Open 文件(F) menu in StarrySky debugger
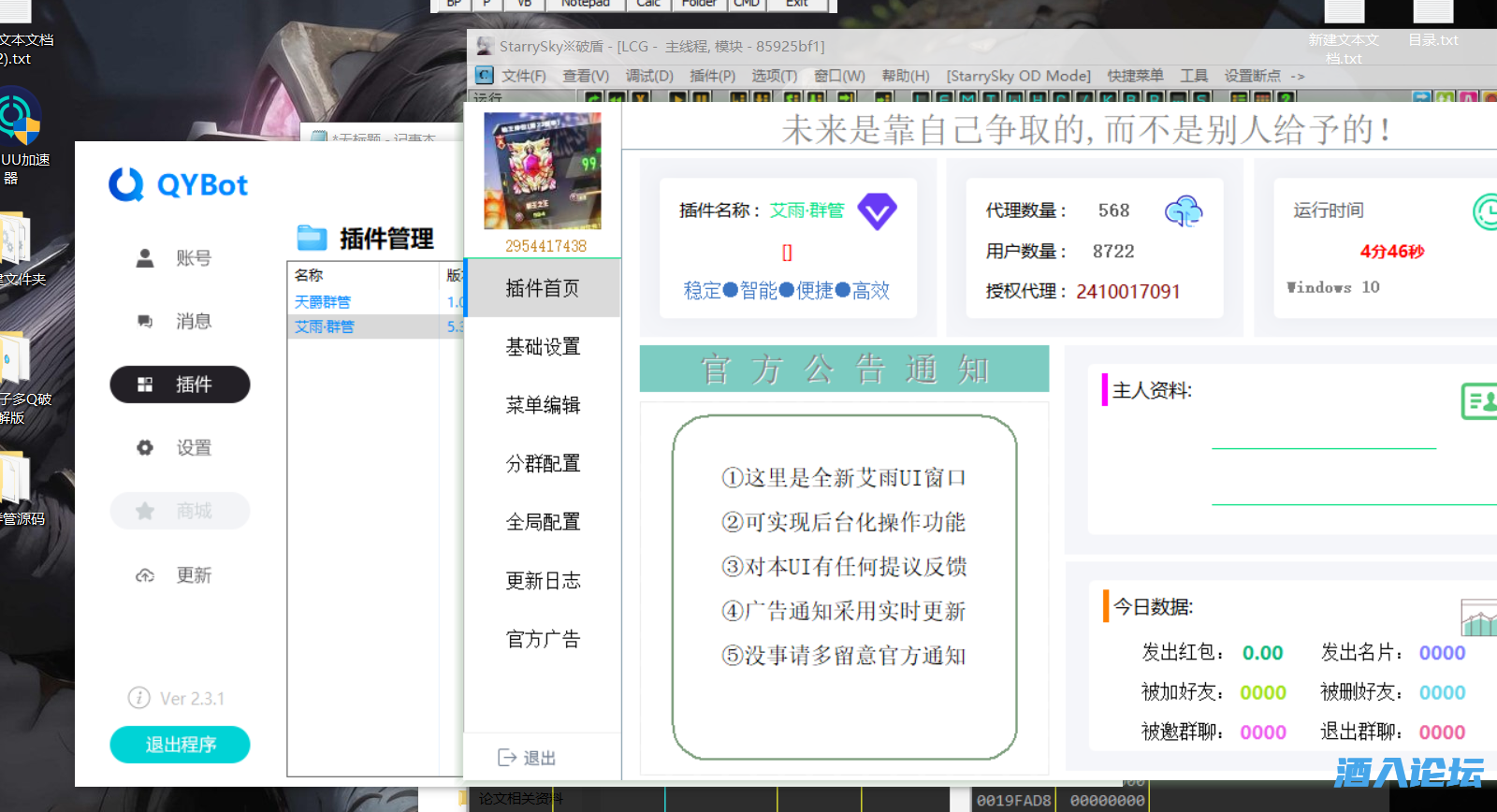The height and width of the screenshot is (812, 1497). click(x=524, y=76)
